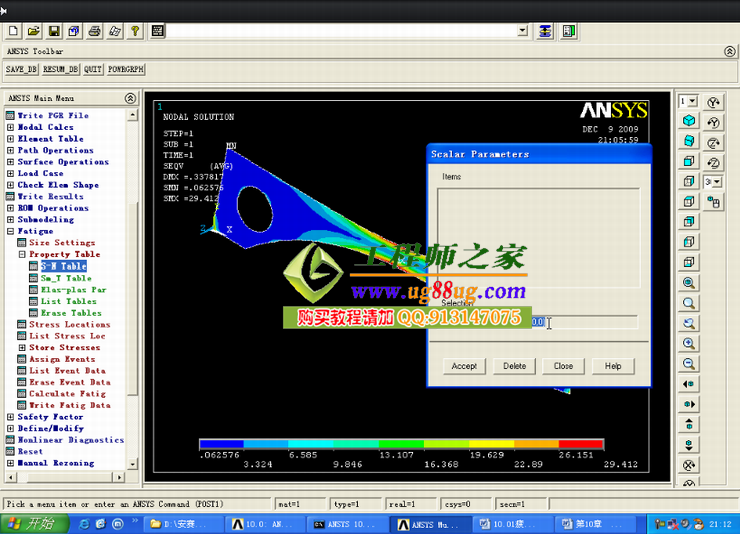The height and width of the screenshot is (534, 740).
Task: Click the main menu scroll-up arrow
Action: (x=132, y=115)
